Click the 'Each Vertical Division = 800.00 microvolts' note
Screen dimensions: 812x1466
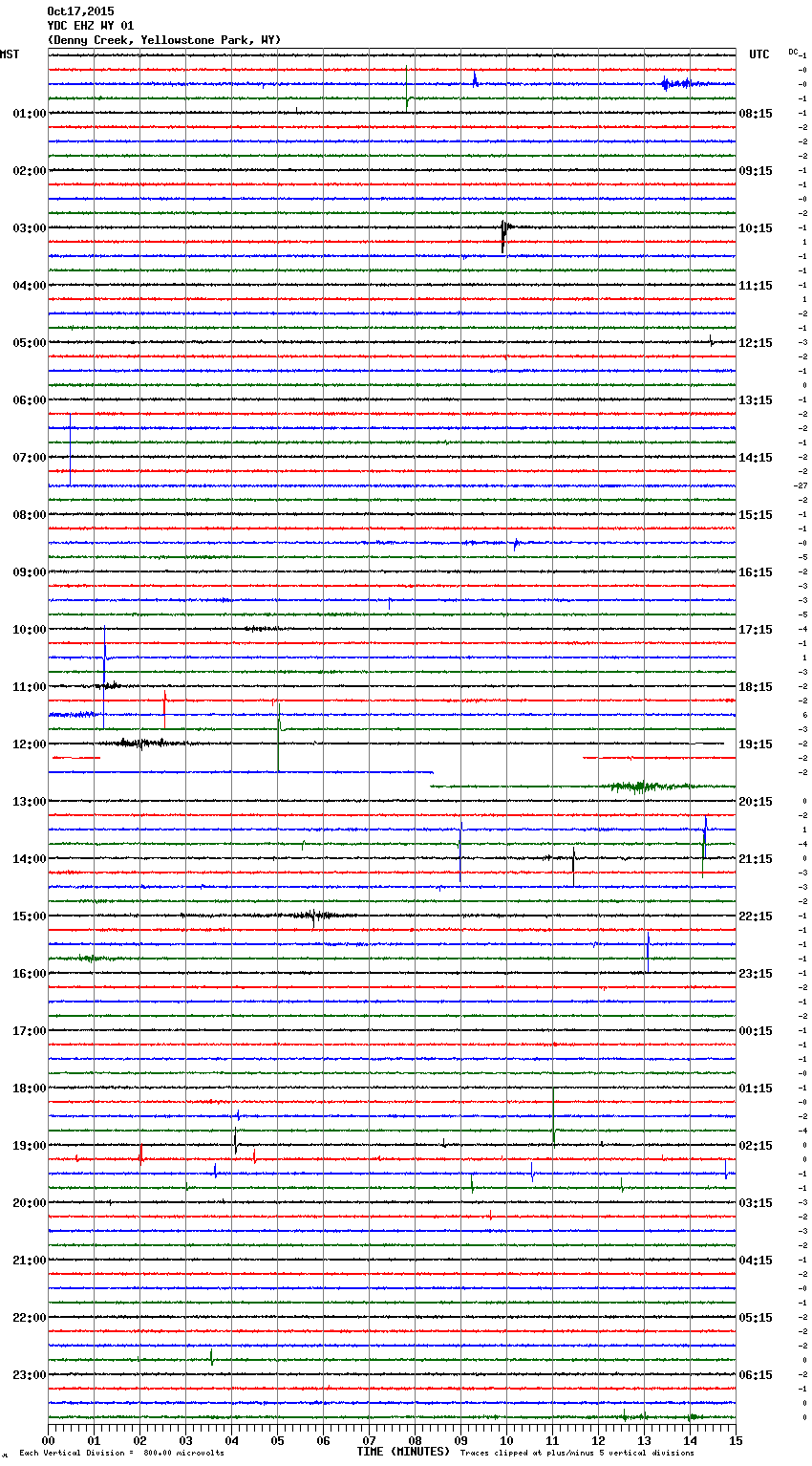click(x=121, y=1454)
